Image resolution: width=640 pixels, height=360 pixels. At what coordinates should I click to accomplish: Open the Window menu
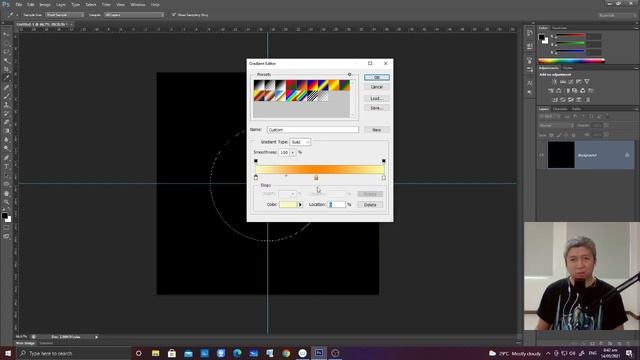tap(138, 4)
